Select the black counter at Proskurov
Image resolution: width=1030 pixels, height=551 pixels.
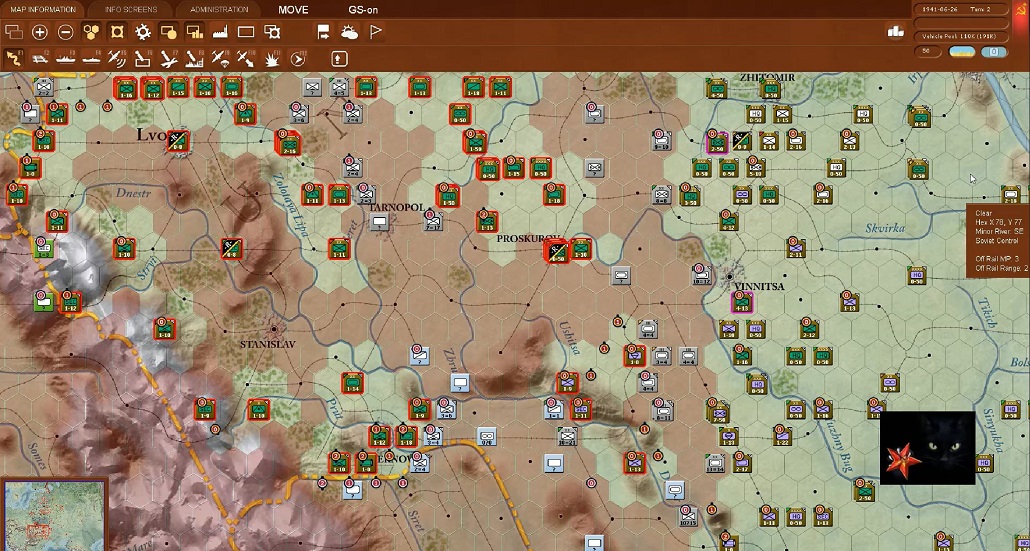pyautogui.click(x=556, y=250)
